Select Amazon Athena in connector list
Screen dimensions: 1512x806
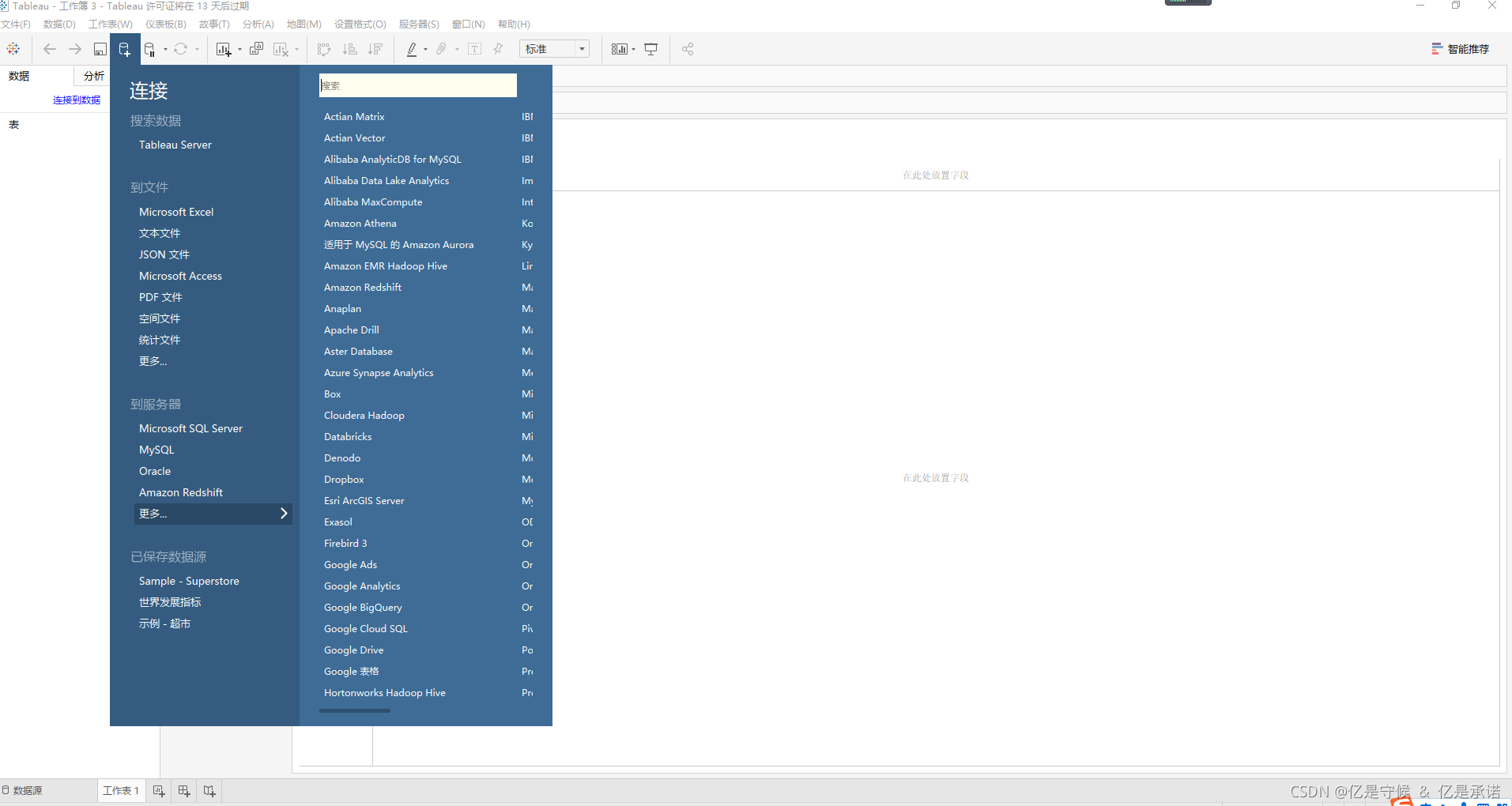click(x=360, y=224)
